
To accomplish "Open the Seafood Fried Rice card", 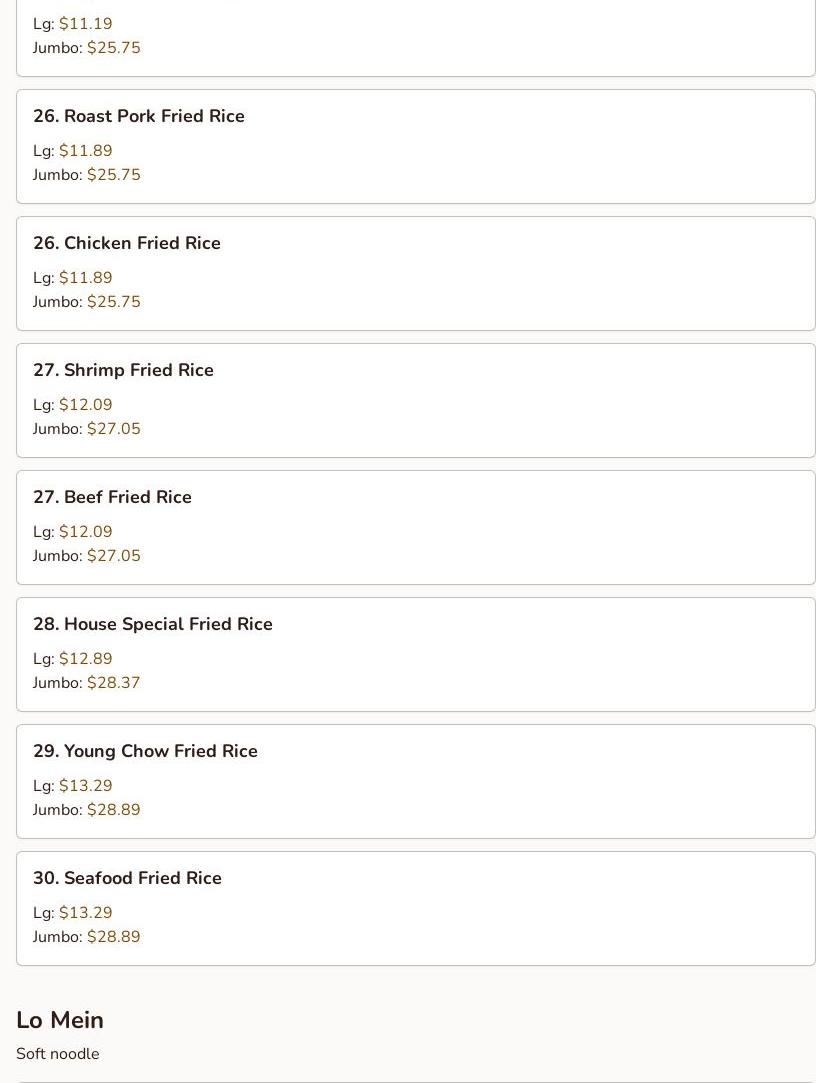I will (x=415, y=909).
